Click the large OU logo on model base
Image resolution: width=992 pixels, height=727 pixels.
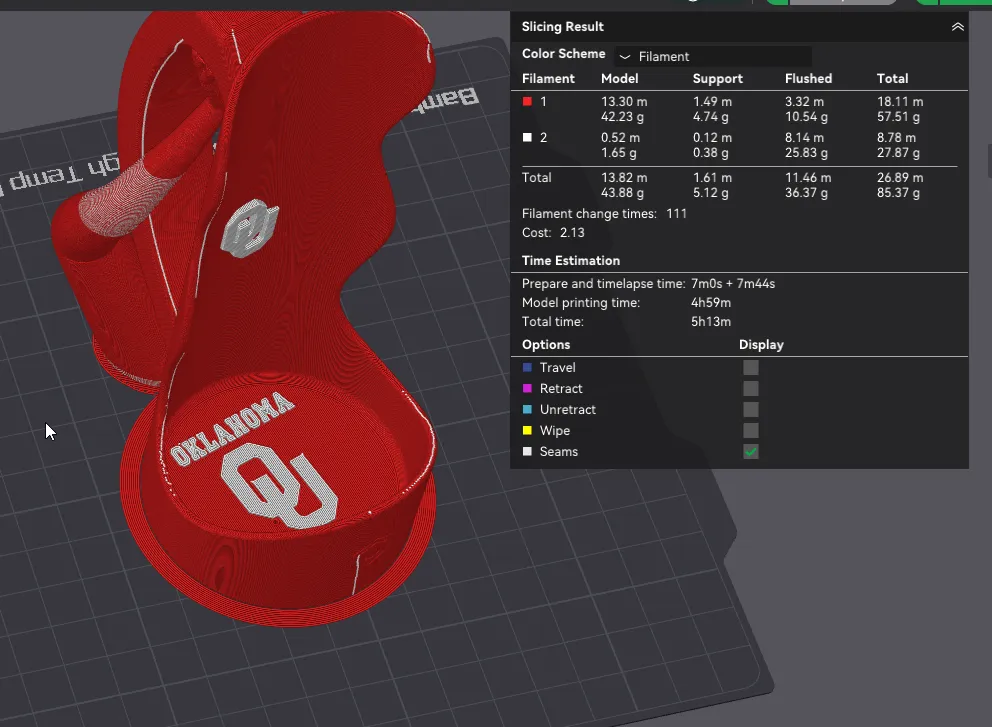click(x=278, y=485)
